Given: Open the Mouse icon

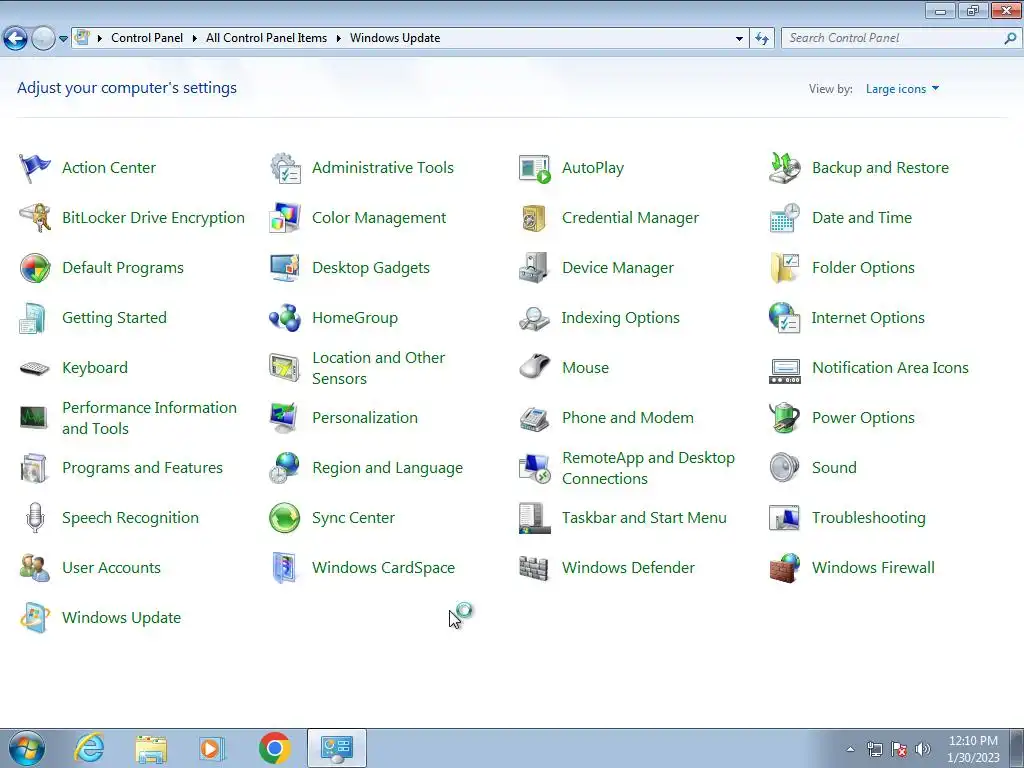Looking at the screenshot, I should [535, 367].
